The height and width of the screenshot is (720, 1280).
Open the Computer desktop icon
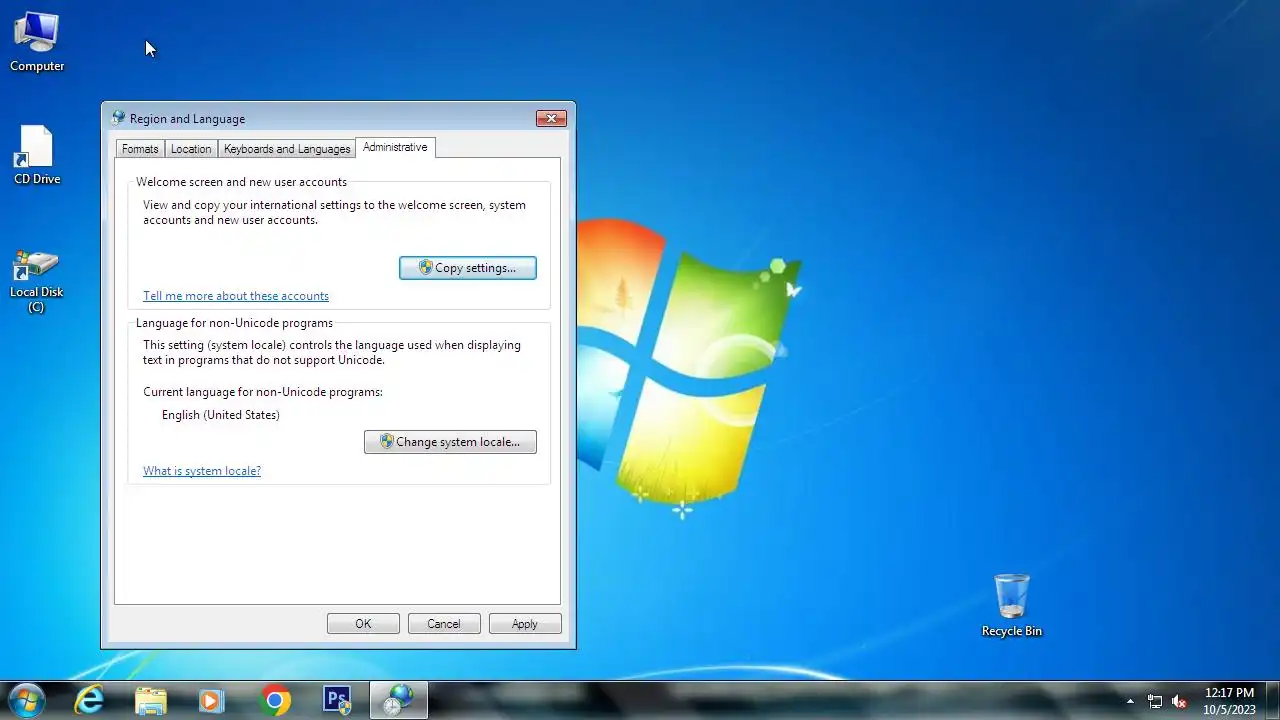(37, 42)
